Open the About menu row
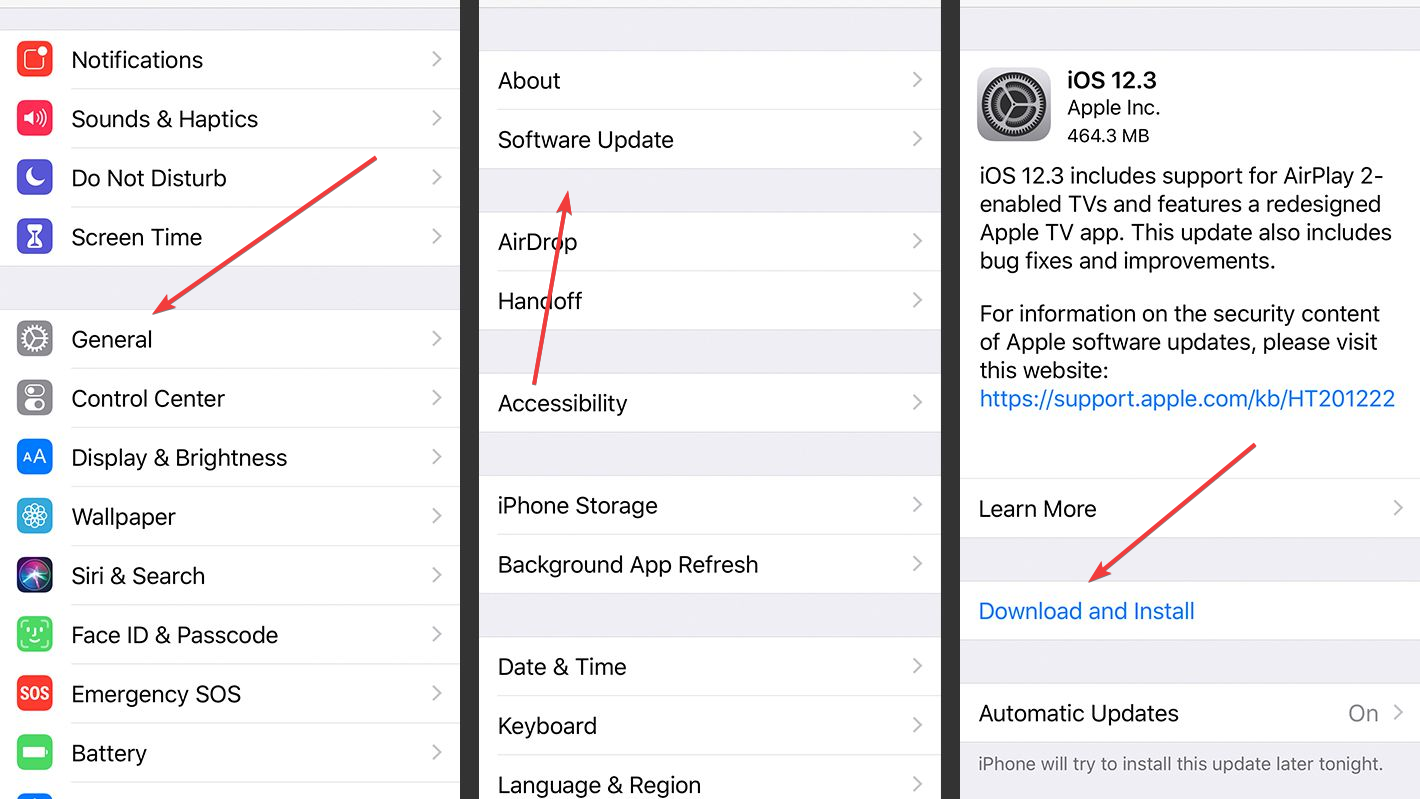Screen dimensions: 1420x799 click(x=710, y=80)
